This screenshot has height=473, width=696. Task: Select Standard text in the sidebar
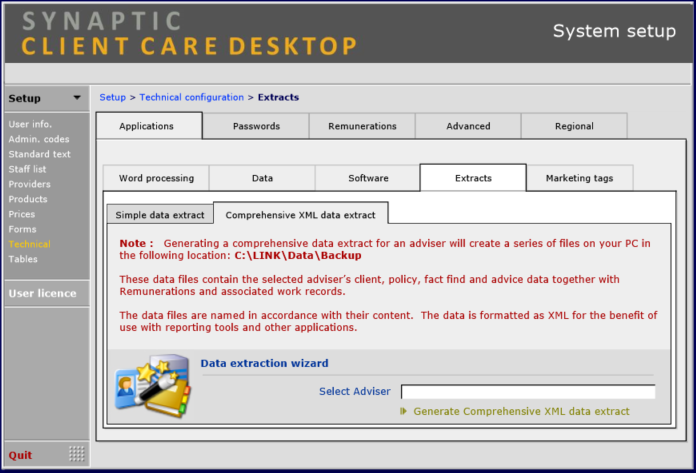39,154
